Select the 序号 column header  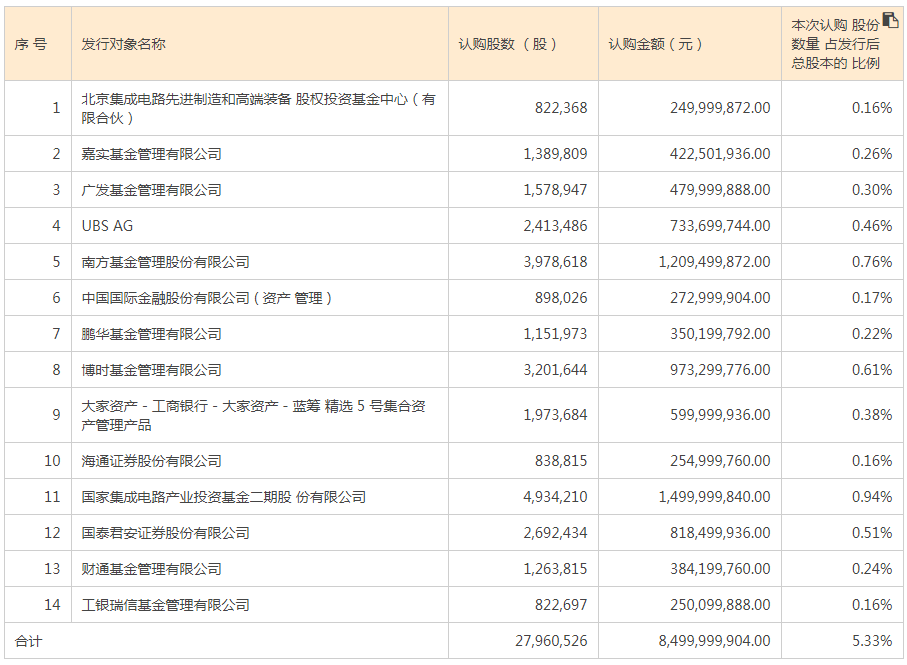[38, 44]
